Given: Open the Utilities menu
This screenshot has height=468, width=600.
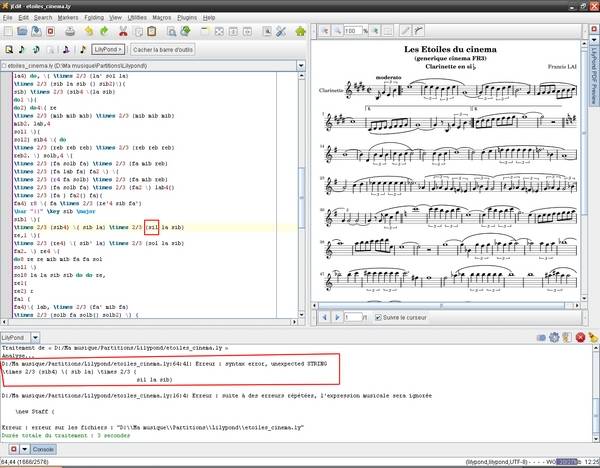Looking at the screenshot, I should pyautogui.click(x=137, y=18).
